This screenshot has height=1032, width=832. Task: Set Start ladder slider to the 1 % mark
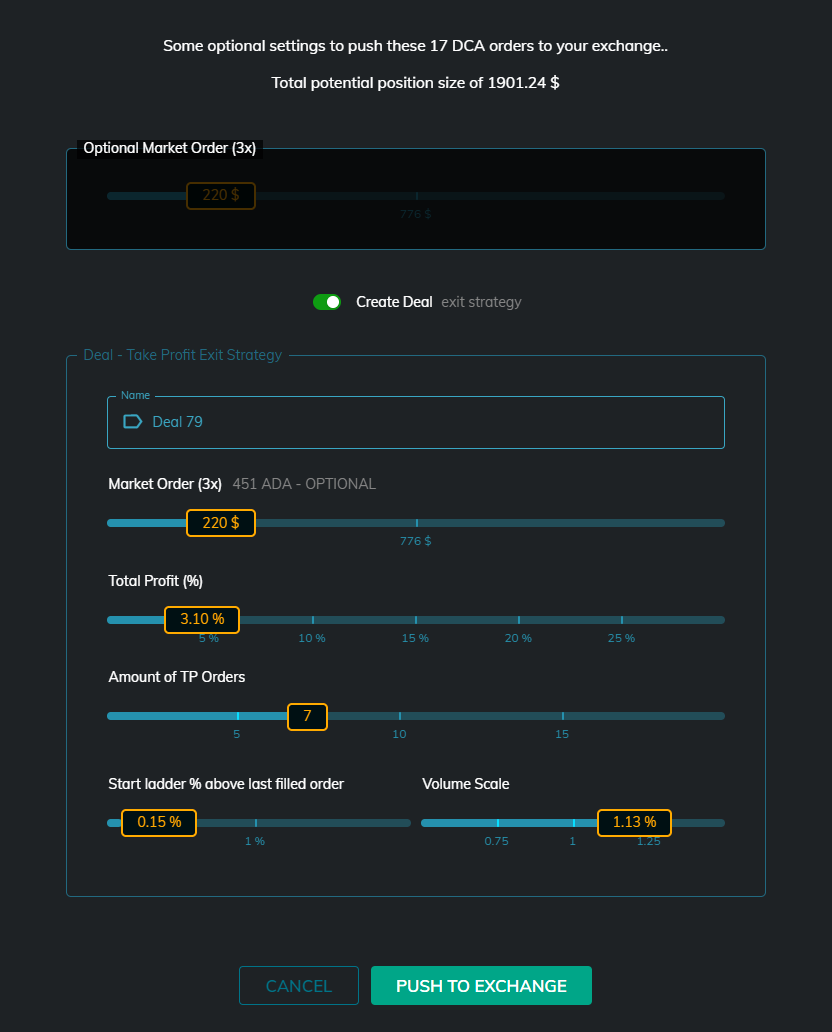(x=255, y=823)
